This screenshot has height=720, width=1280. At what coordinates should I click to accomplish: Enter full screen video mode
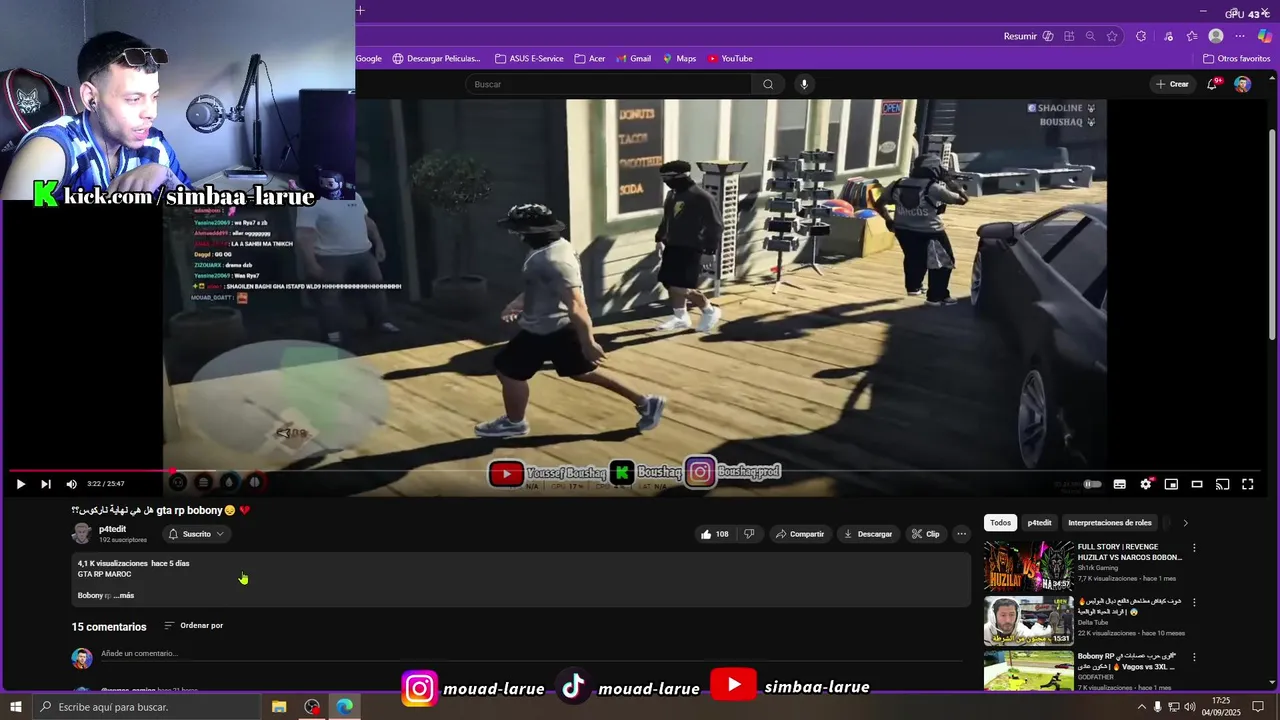click(1248, 484)
